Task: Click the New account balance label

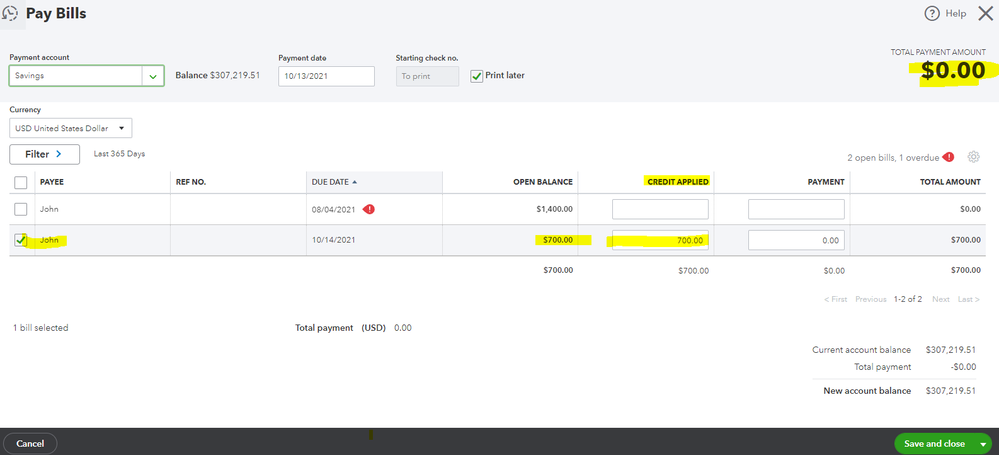Action: (867, 391)
